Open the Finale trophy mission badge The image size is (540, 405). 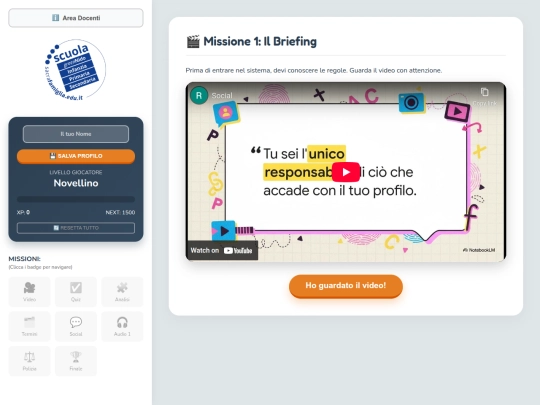(76, 361)
